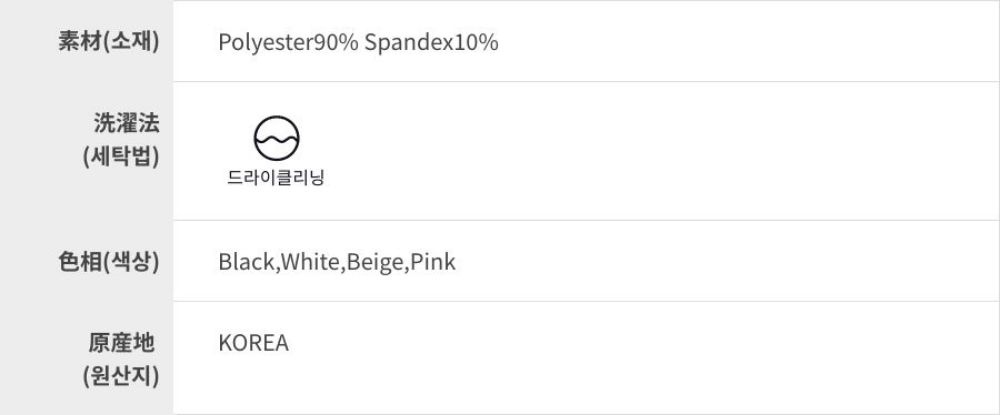
Task: Click the 洗濯法 row header
Action: coord(121,124)
